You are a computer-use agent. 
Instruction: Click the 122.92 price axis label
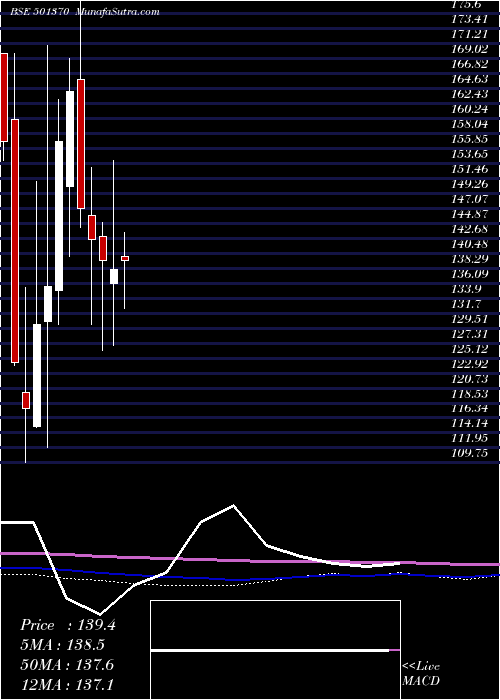click(471, 364)
